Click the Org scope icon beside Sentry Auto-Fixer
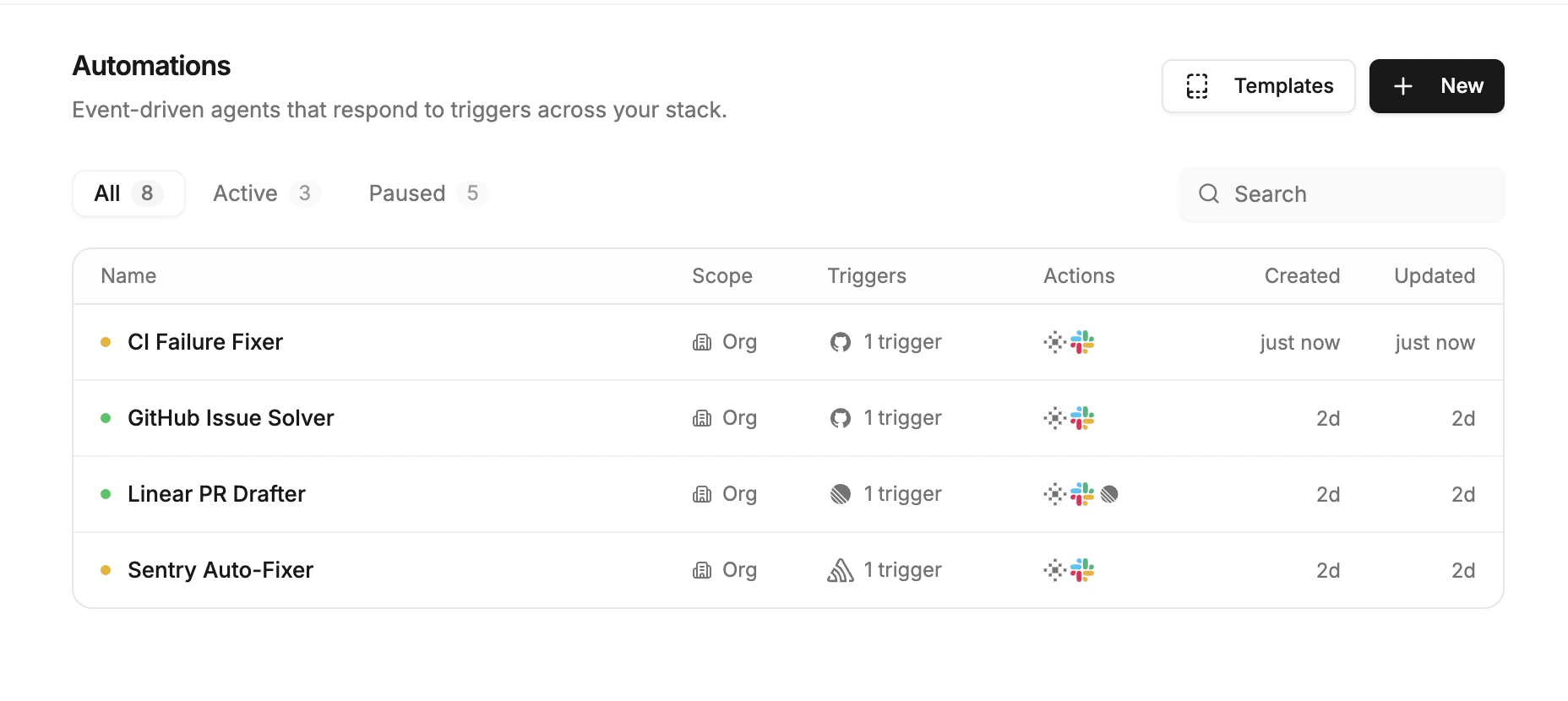This screenshot has height=701, width=1568. [x=702, y=570]
